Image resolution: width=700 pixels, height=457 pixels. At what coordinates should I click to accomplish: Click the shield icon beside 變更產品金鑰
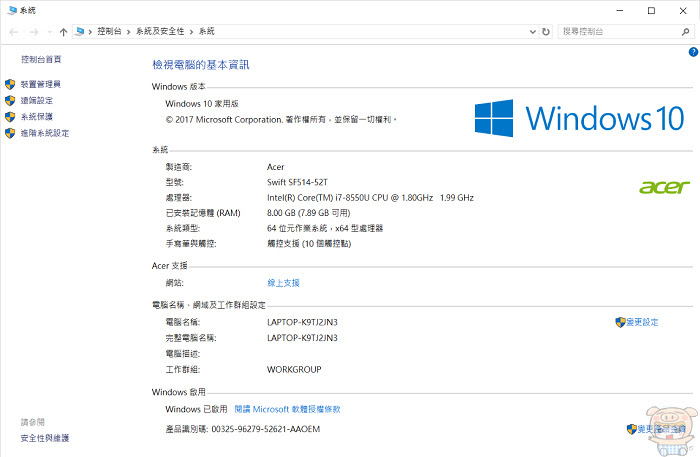coord(631,429)
